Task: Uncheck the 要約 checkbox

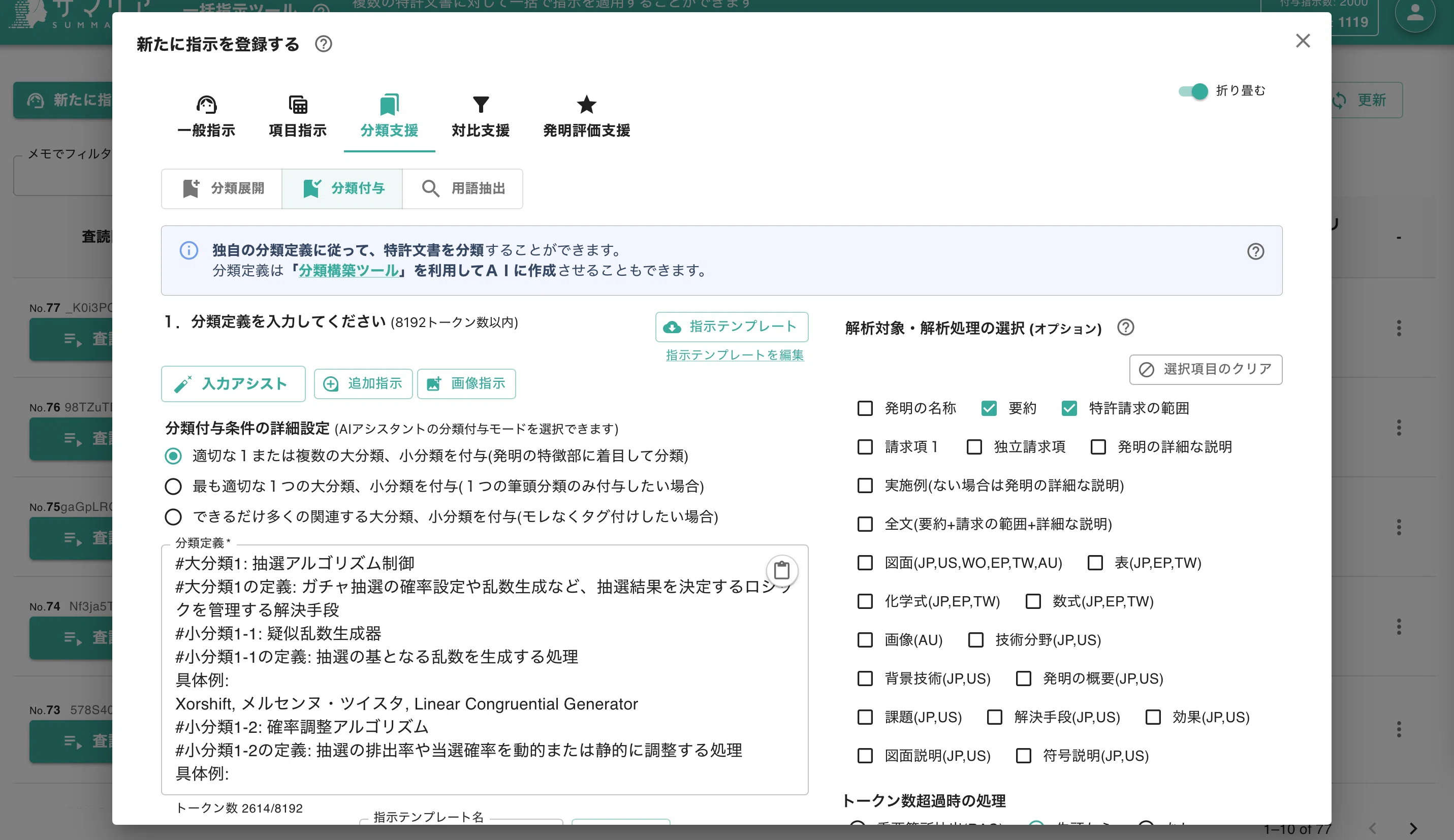Action: [x=988, y=408]
